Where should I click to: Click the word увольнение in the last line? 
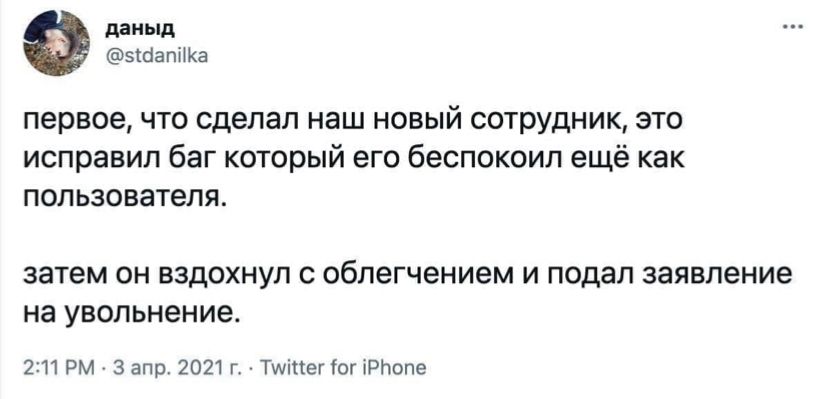(x=153, y=316)
